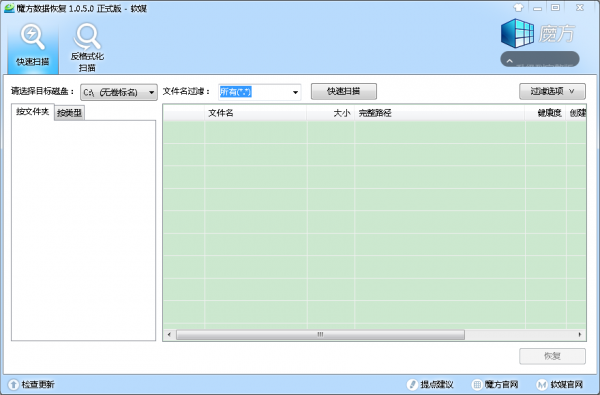Screen dimensions: 600x395
Task: Click the horizontal scrollbar left arrow
Action: [169, 335]
